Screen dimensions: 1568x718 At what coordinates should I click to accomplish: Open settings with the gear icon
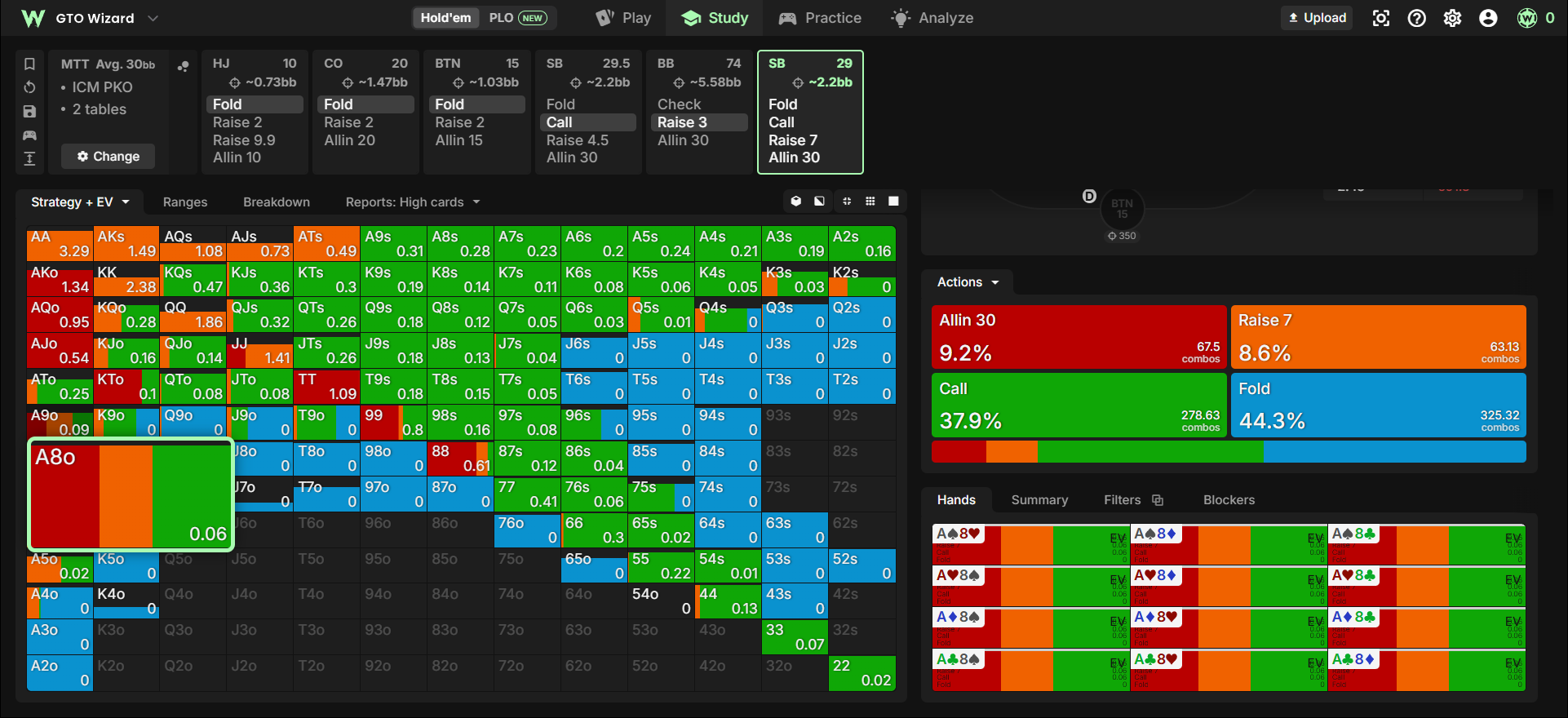[x=1453, y=18]
